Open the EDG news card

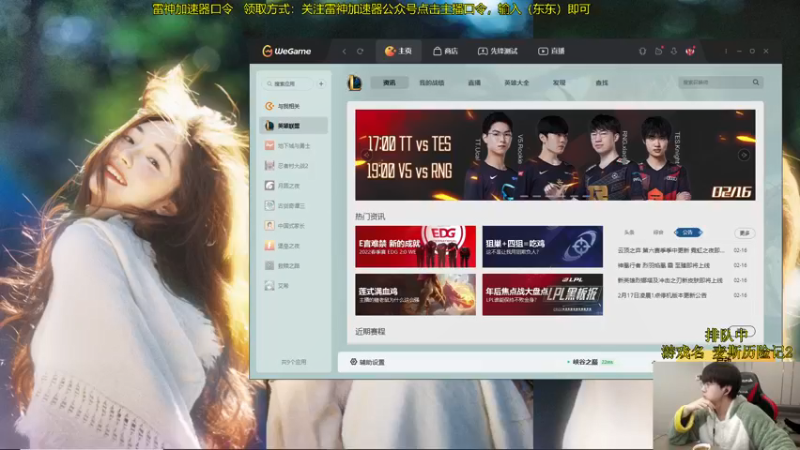[x=415, y=246]
